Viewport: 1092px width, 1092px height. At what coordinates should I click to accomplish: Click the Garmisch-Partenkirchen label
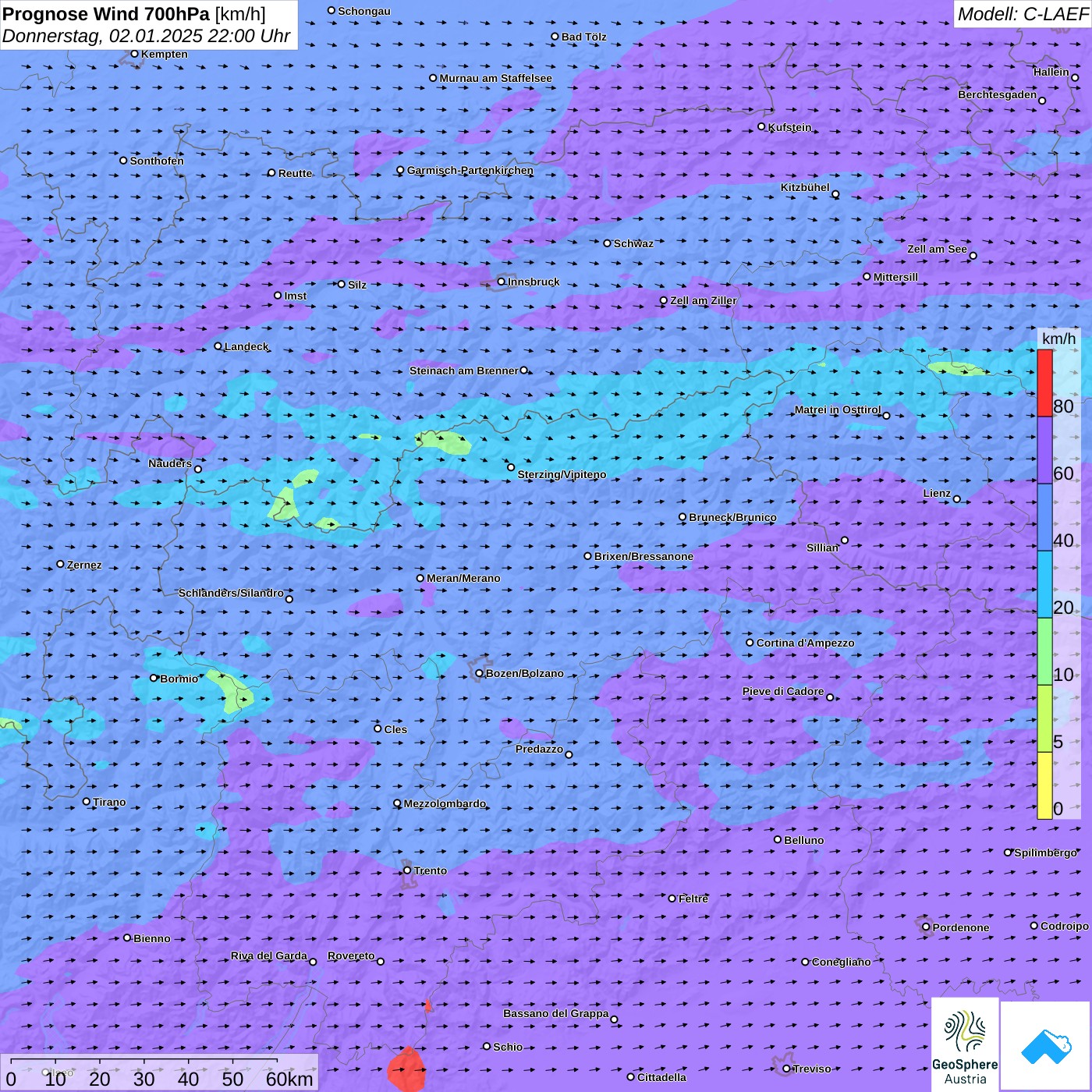click(x=470, y=170)
